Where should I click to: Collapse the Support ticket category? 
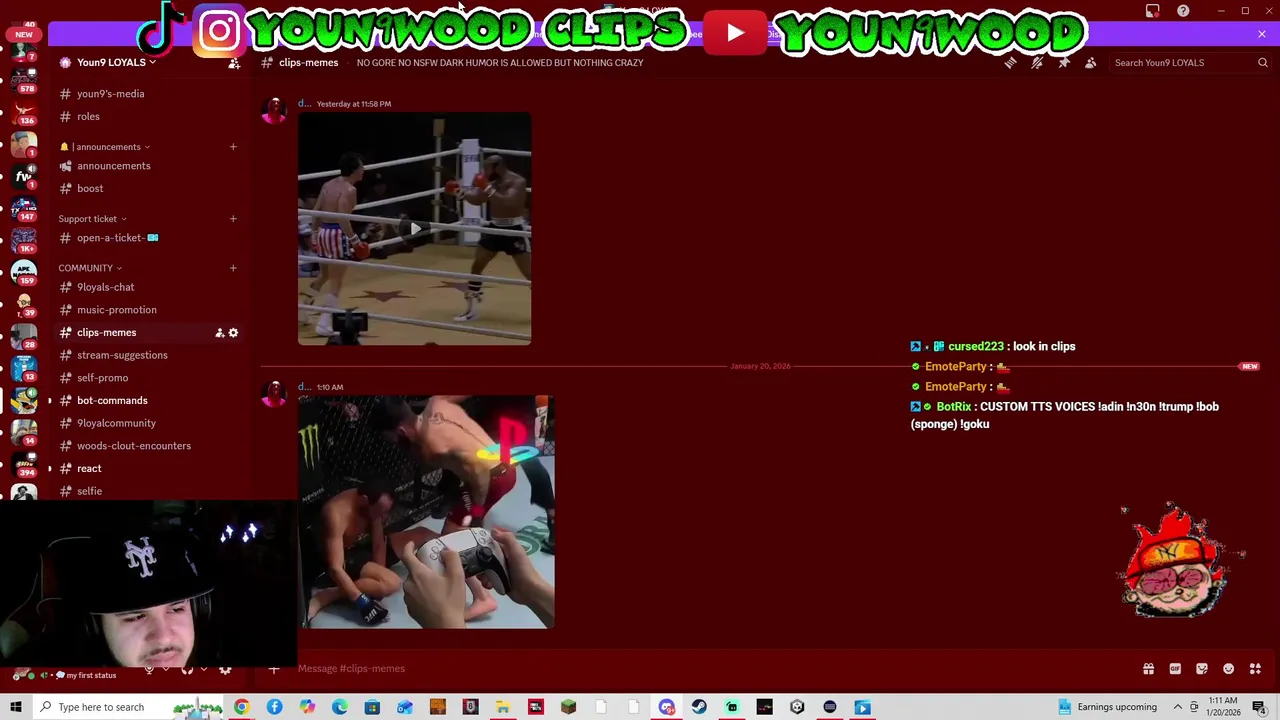pyautogui.click(x=92, y=219)
